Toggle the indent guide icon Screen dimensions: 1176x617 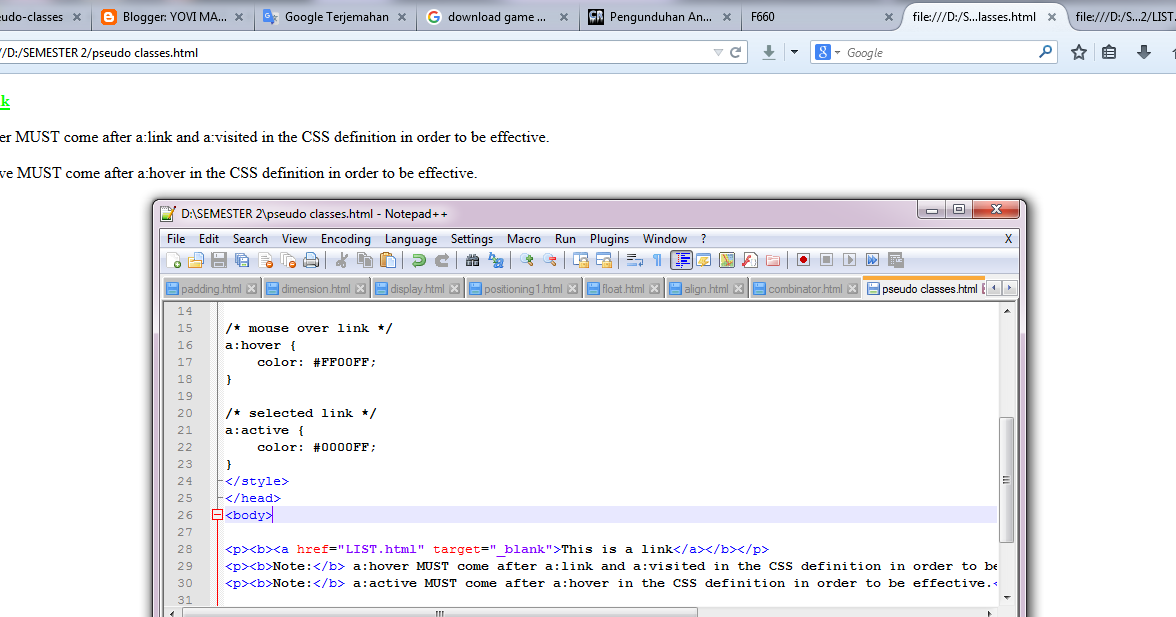click(x=681, y=260)
